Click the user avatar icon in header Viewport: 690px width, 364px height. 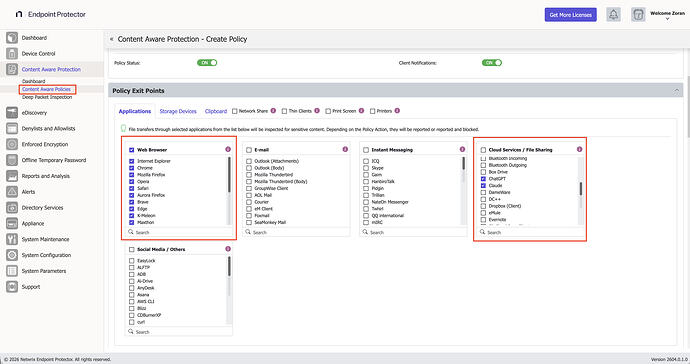(638, 15)
